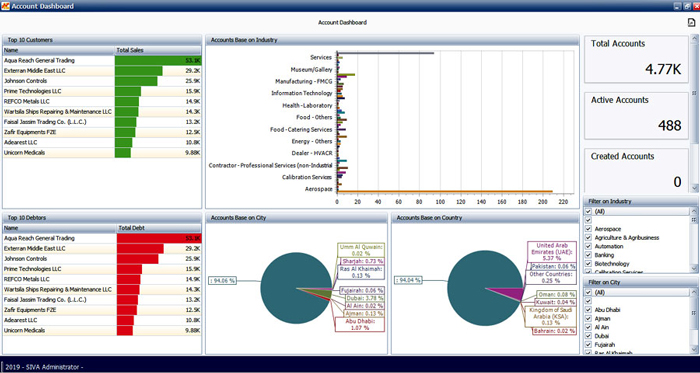Select REFCO Metals LLC in Top 10 Debtors
The image size is (700, 373).
(102, 279)
